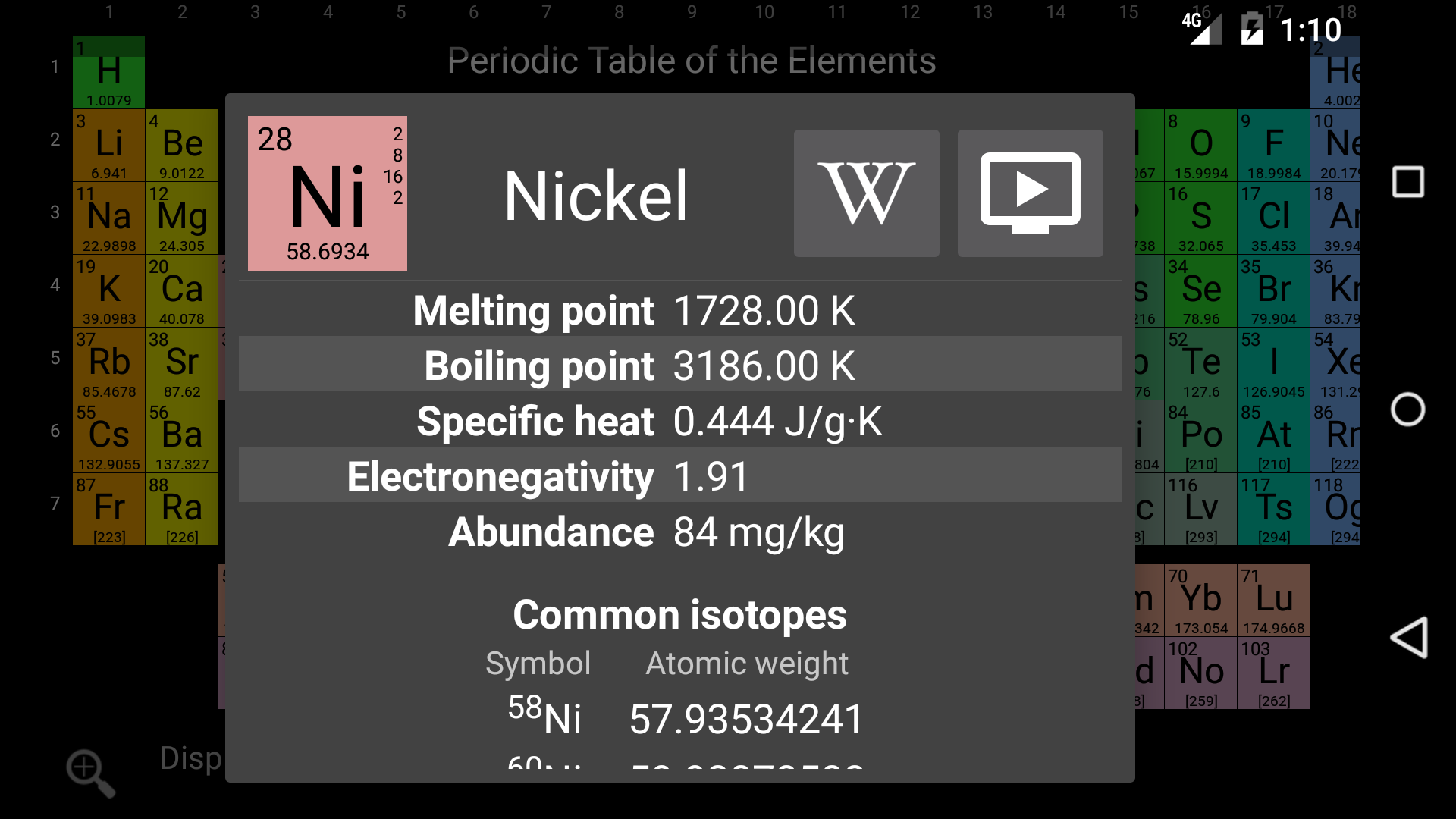Open the Nickel video button
The width and height of the screenshot is (1456, 819).
click(1030, 193)
